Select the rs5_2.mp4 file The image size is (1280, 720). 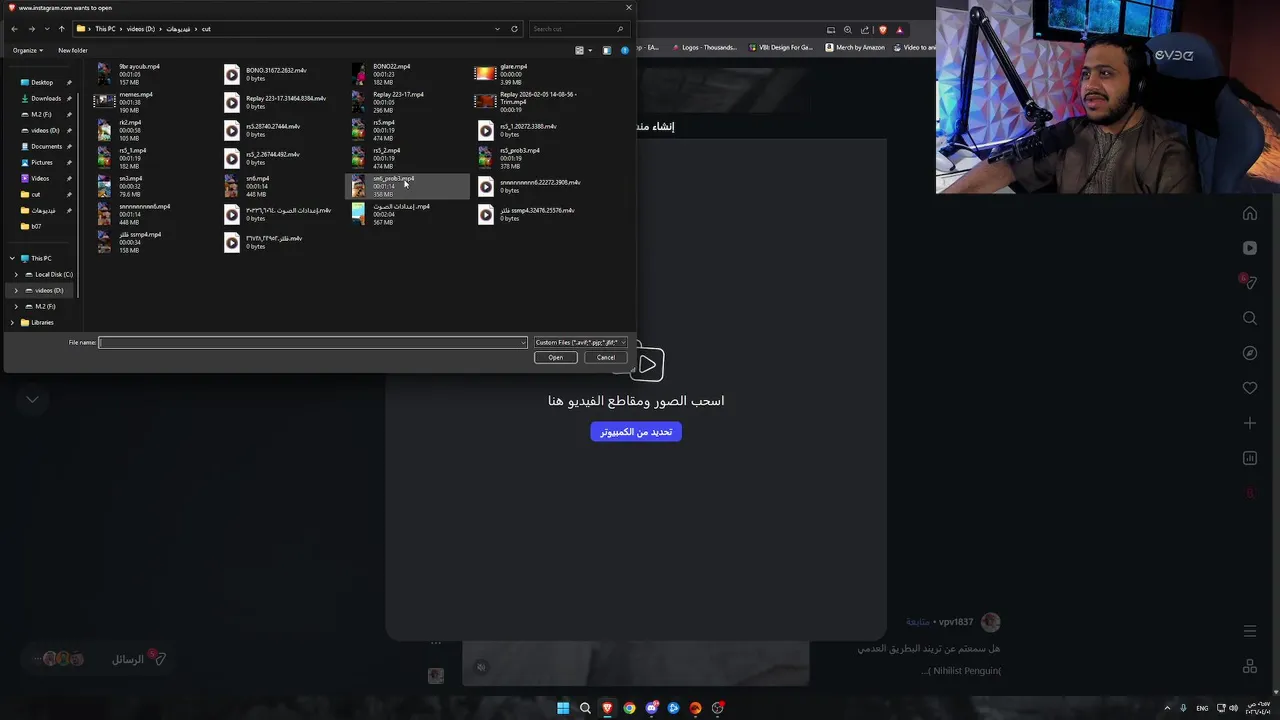coord(376,158)
